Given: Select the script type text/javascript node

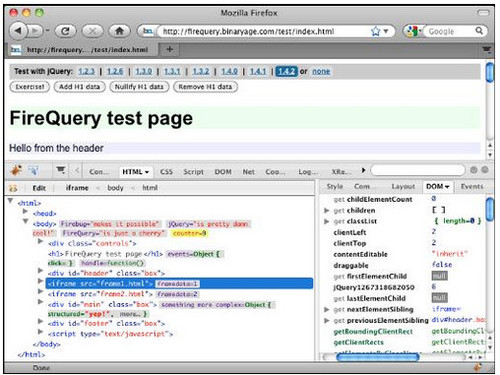Looking at the screenshot, I should click(x=110, y=334).
